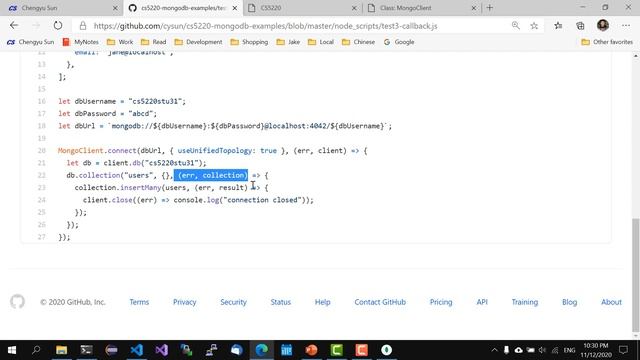Switch to the Class: MongoClient tab

point(421,8)
